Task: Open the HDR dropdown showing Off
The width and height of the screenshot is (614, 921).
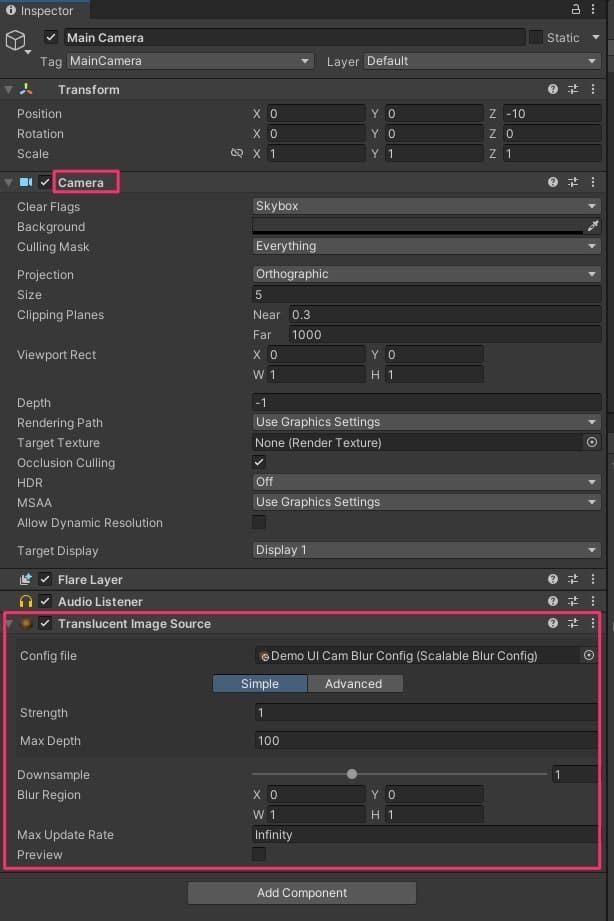Action: pos(427,482)
